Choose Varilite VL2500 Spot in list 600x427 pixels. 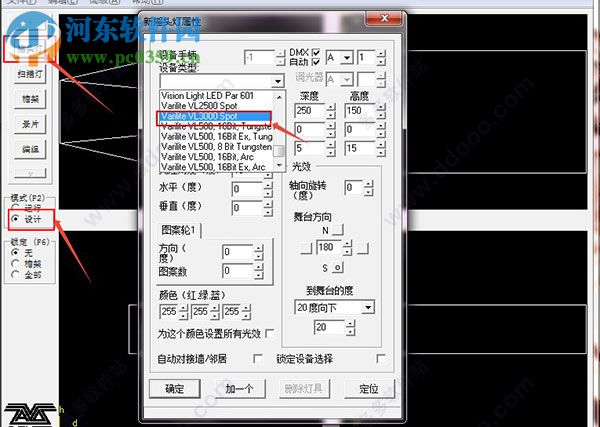pos(216,106)
